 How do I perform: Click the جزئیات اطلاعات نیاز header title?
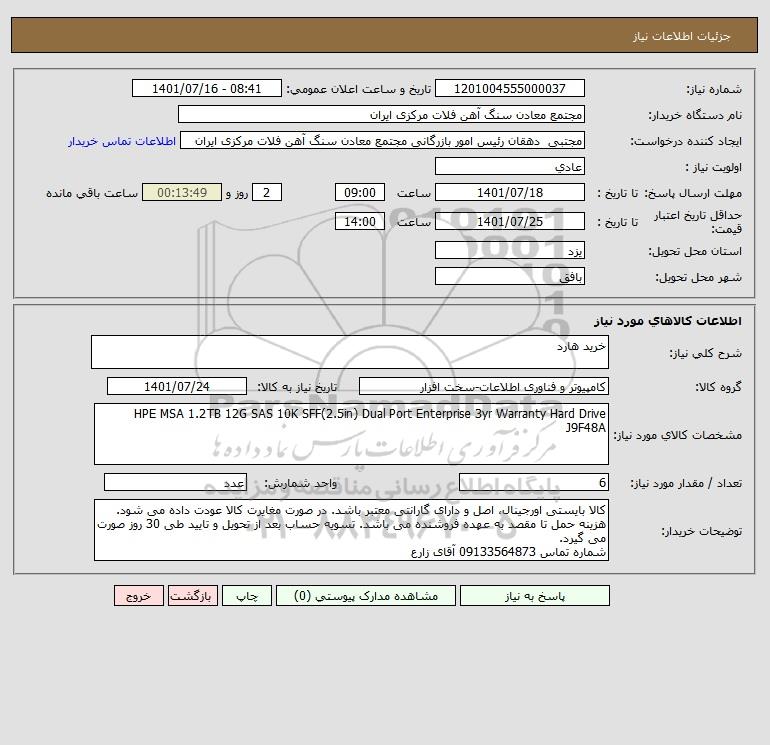(x=682, y=36)
